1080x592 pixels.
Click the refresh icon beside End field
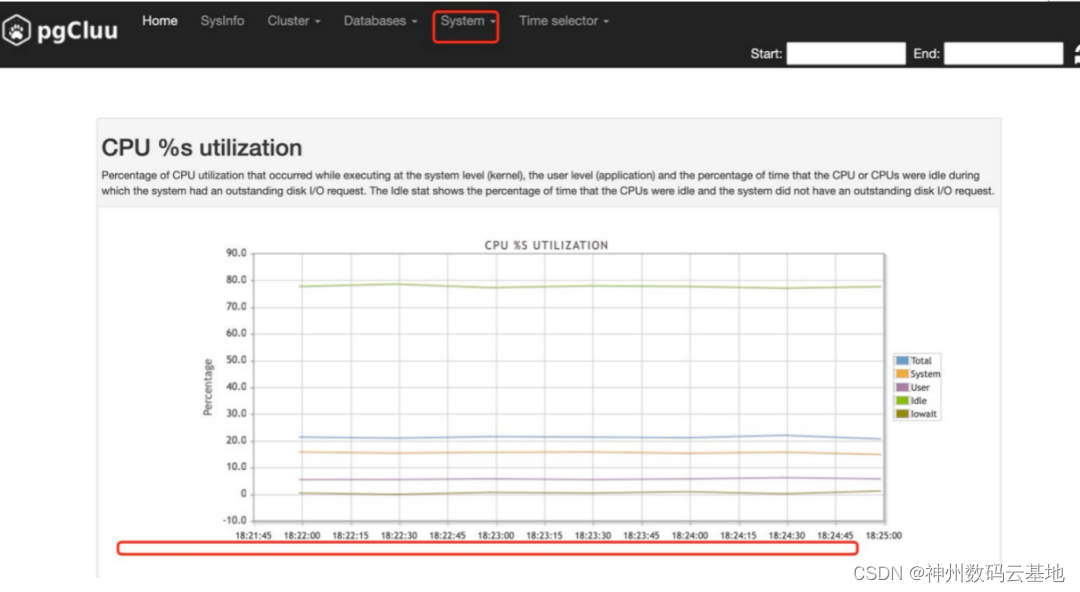(1076, 54)
